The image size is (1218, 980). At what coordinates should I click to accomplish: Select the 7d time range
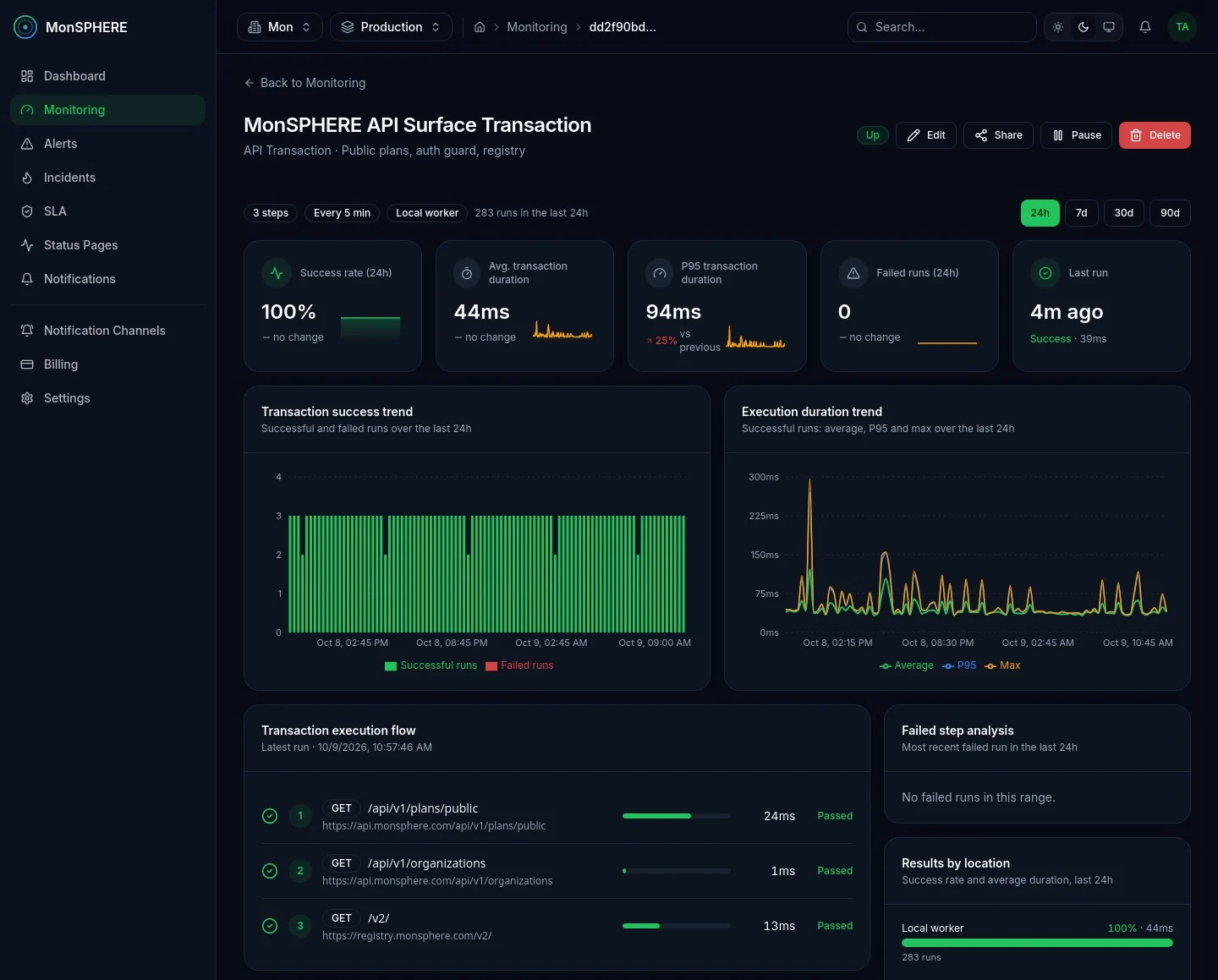point(1081,213)
